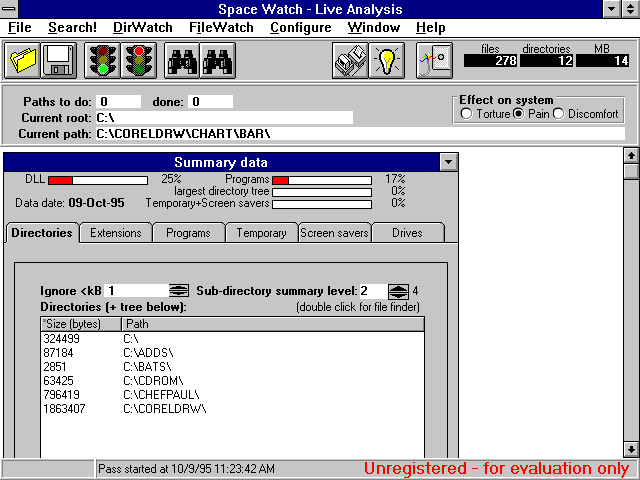The width and height of the screenshot is (640, 480).
Task: Click the first binoculars search icon
Action: pos(180,61)
